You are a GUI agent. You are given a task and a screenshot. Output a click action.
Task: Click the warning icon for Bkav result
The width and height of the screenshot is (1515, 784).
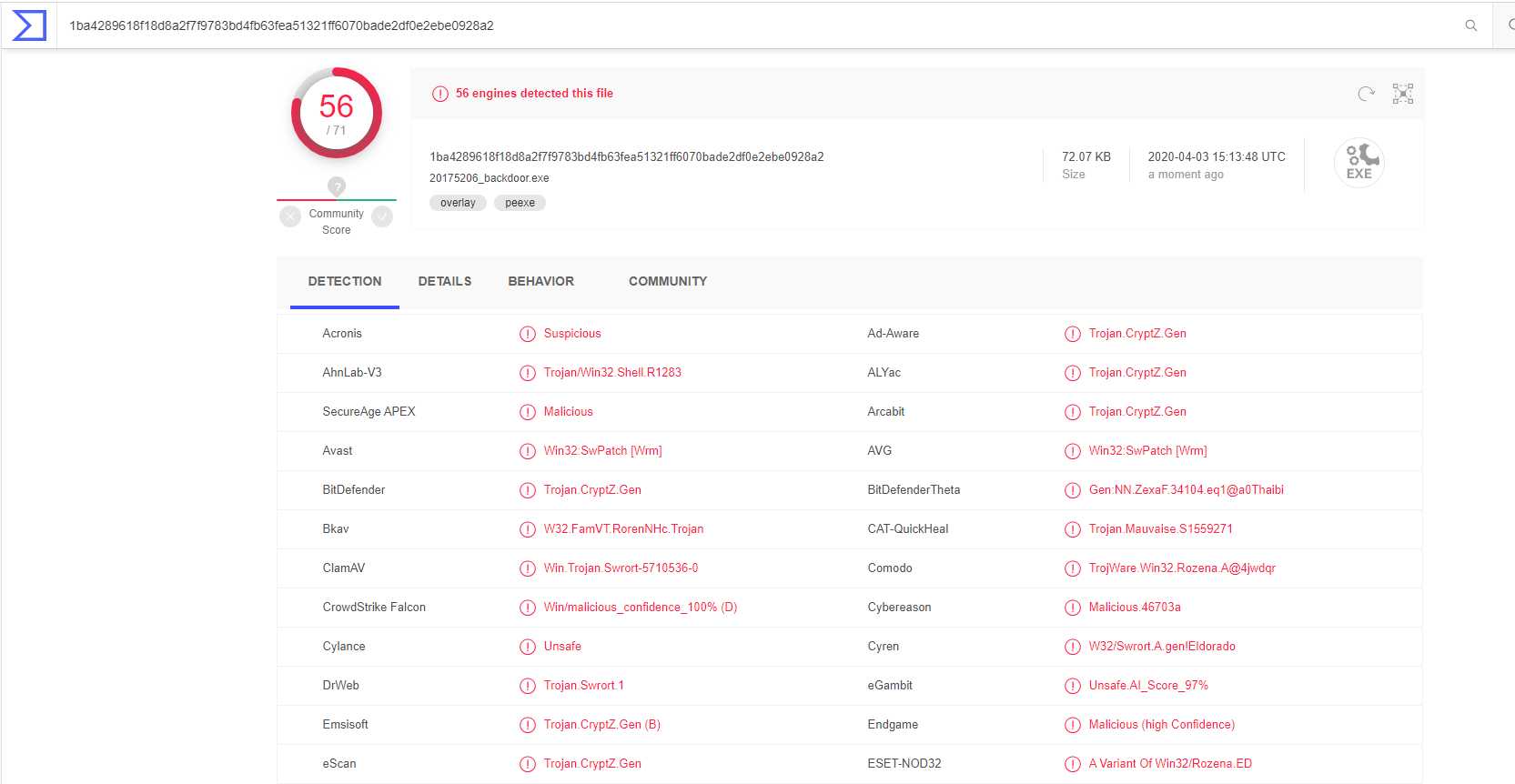pyautogui.click(x=528, y=529)
